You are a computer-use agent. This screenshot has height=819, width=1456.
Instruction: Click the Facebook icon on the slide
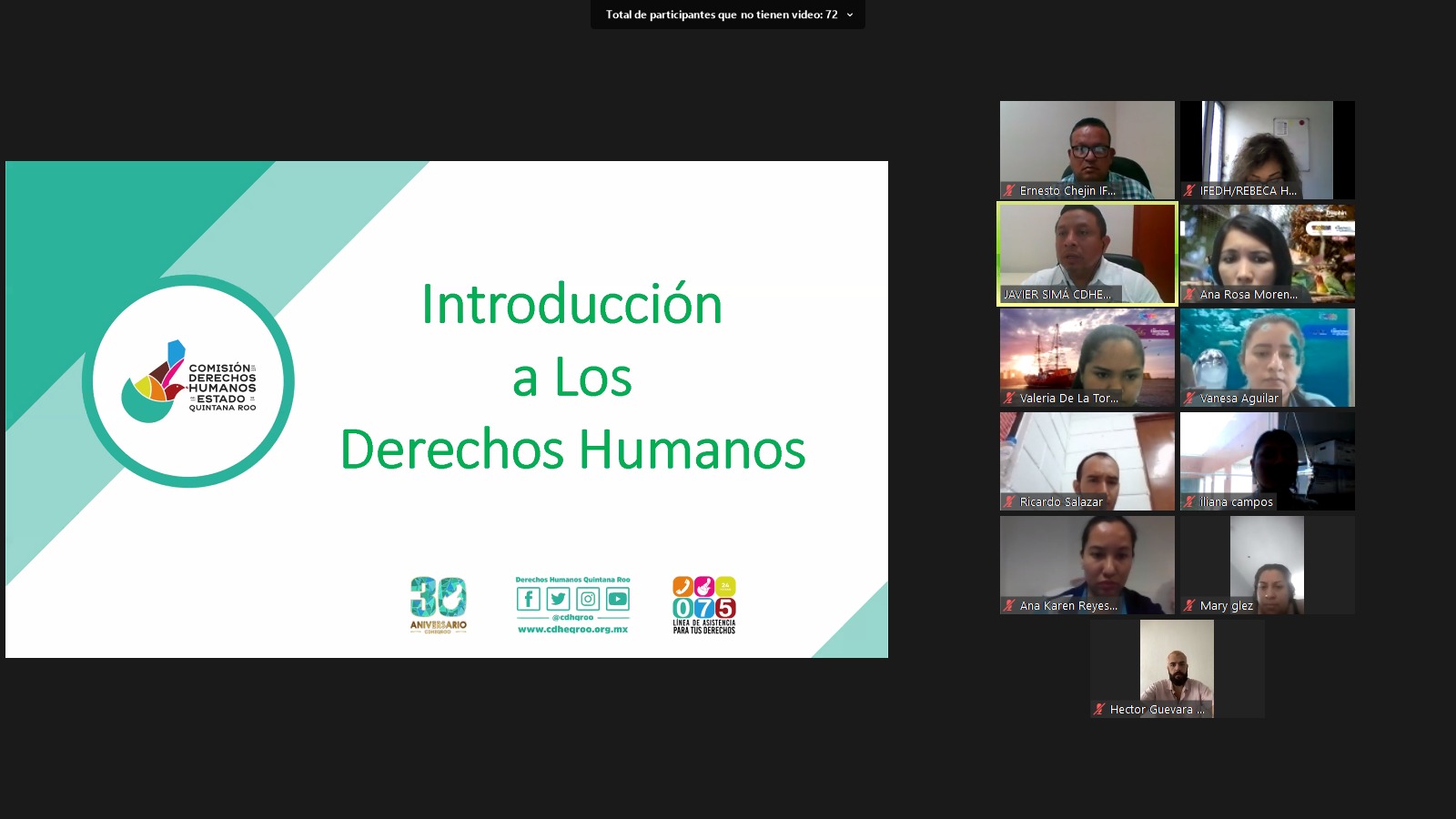(x=529, y=599)
